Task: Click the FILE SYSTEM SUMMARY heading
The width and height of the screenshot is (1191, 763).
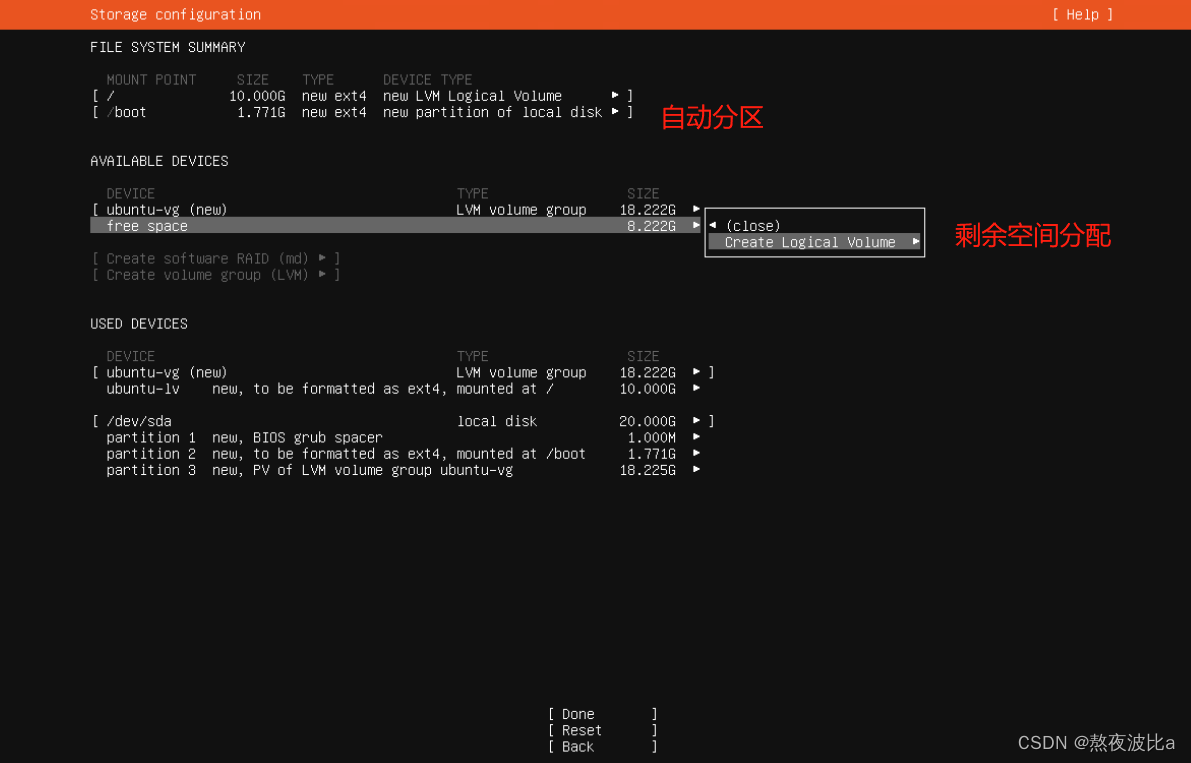Action: pos(168,47)
